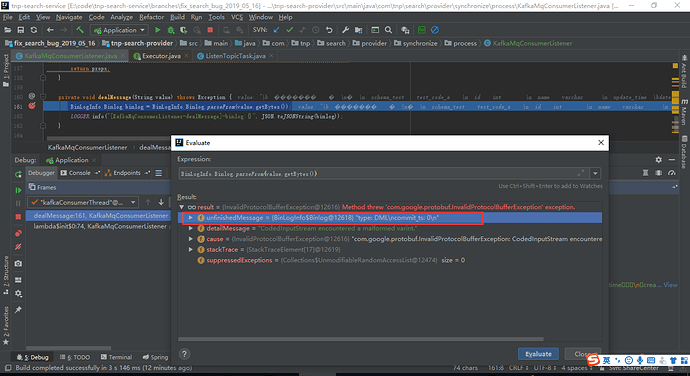
Task: Switch to ListenTopicTask.java editor tab
Action: 235,56
